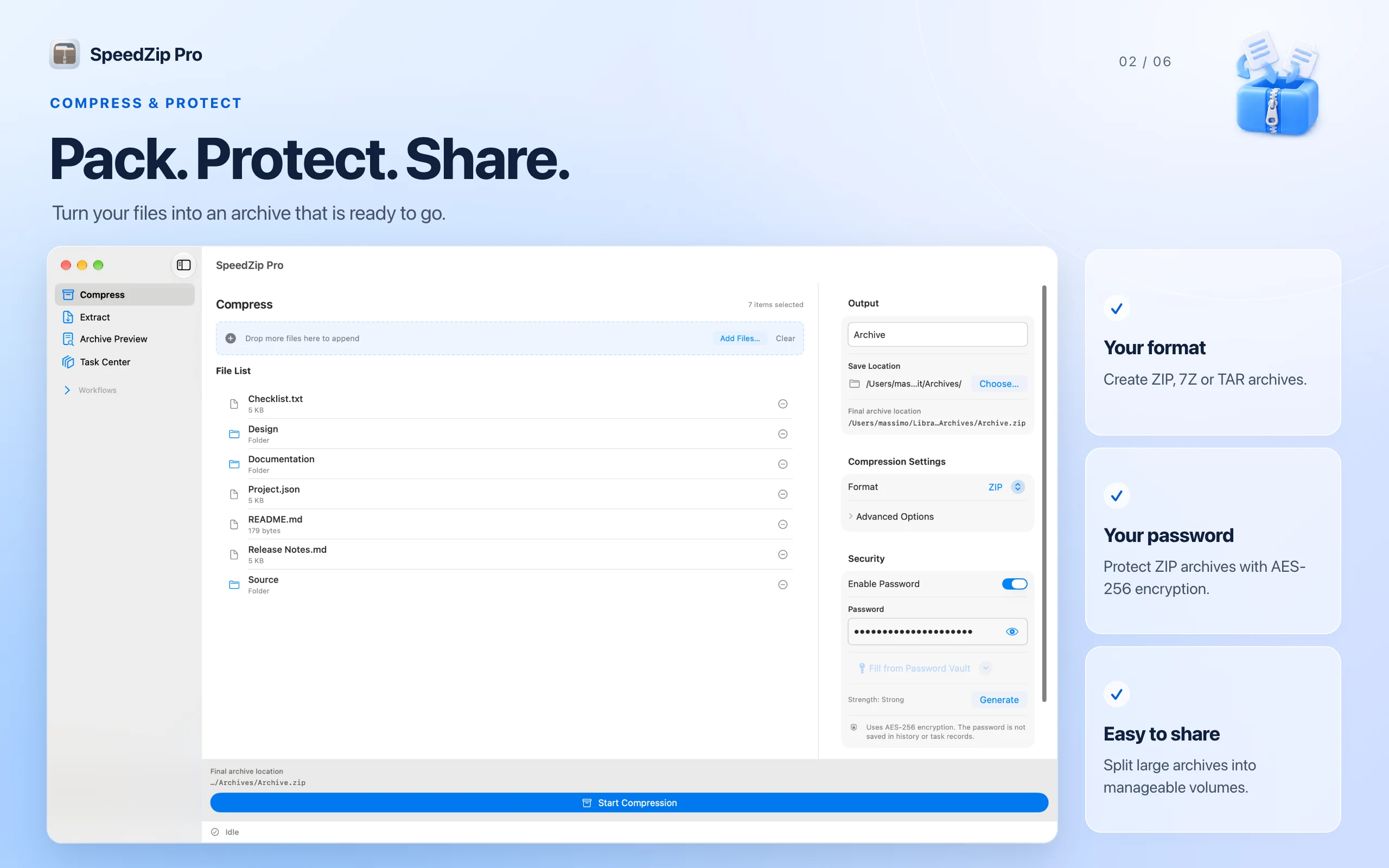Remove the Design folder from list
Image resolution: width=1389 pixels, height=868 pixels.
tap(782, 434)
